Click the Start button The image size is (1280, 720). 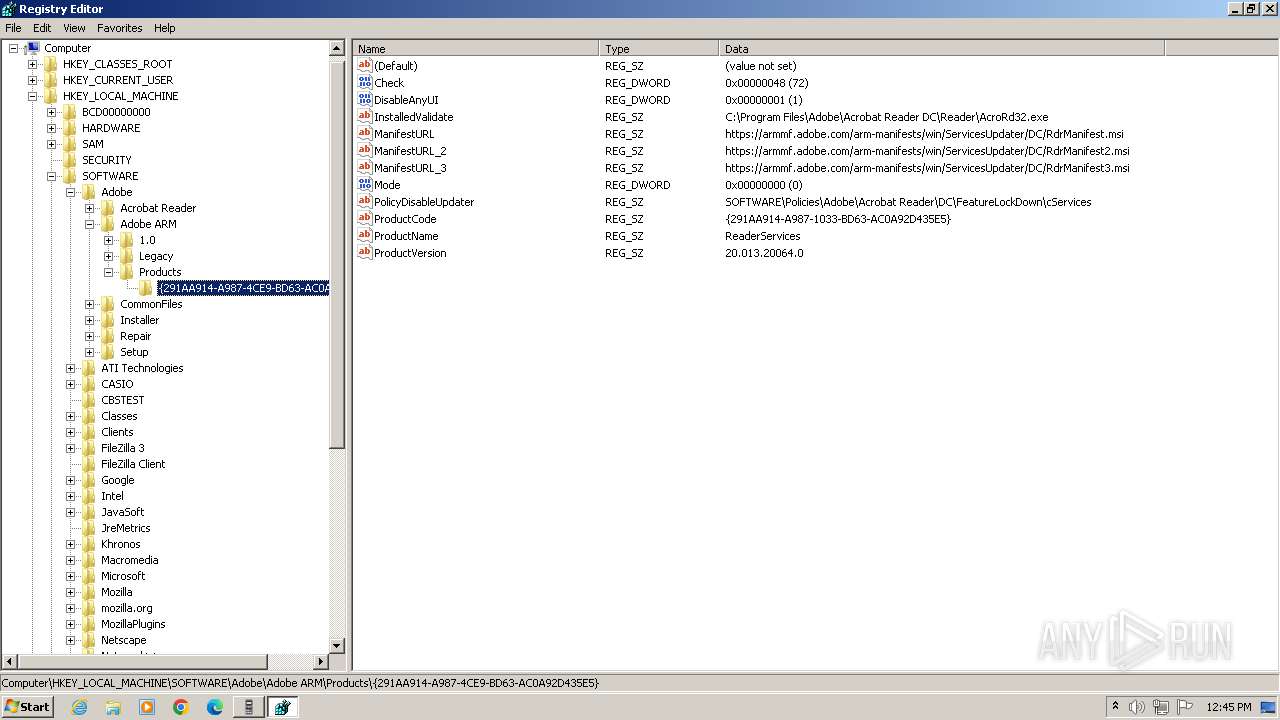(28, 707)
